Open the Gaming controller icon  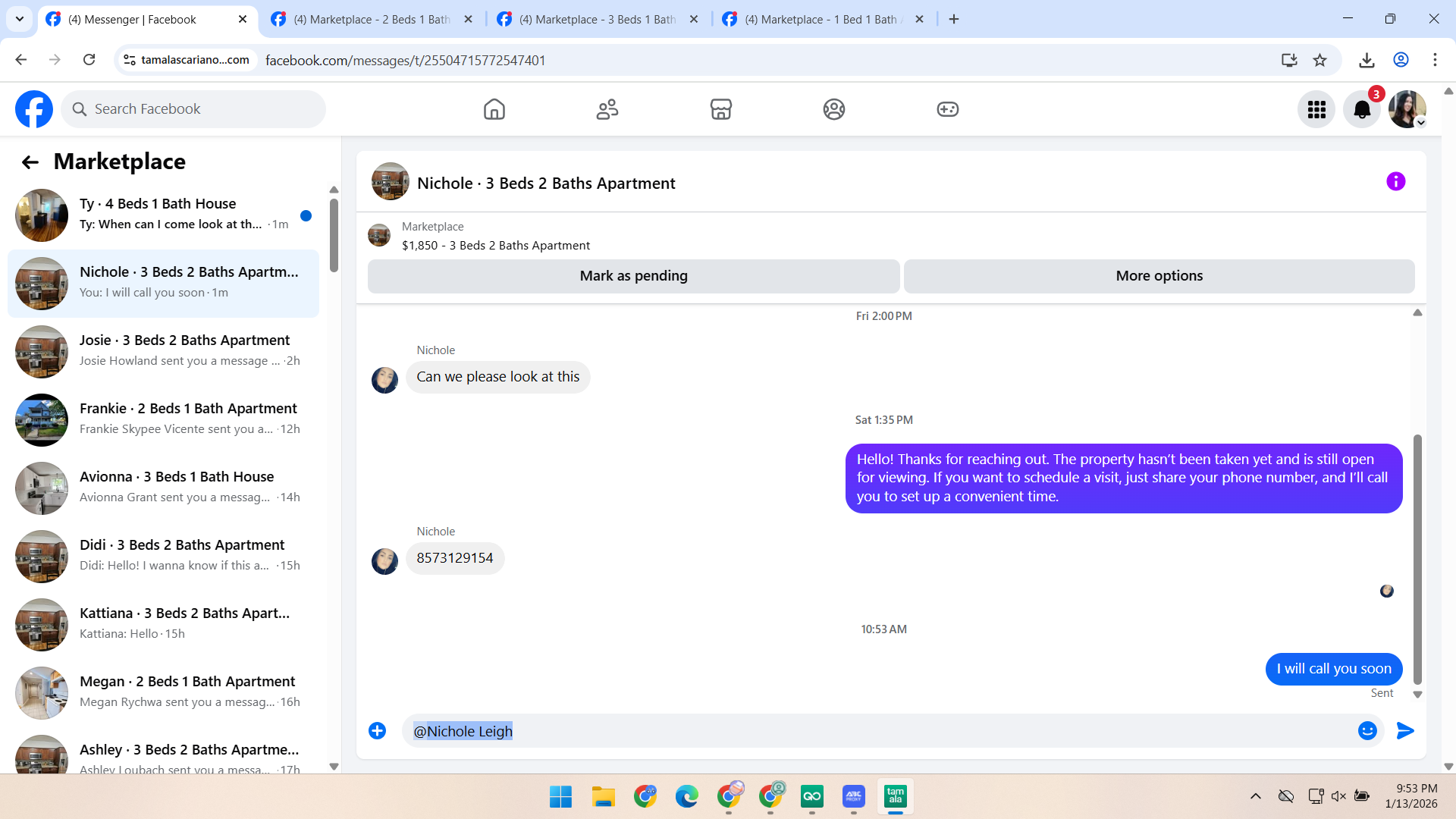947,109
